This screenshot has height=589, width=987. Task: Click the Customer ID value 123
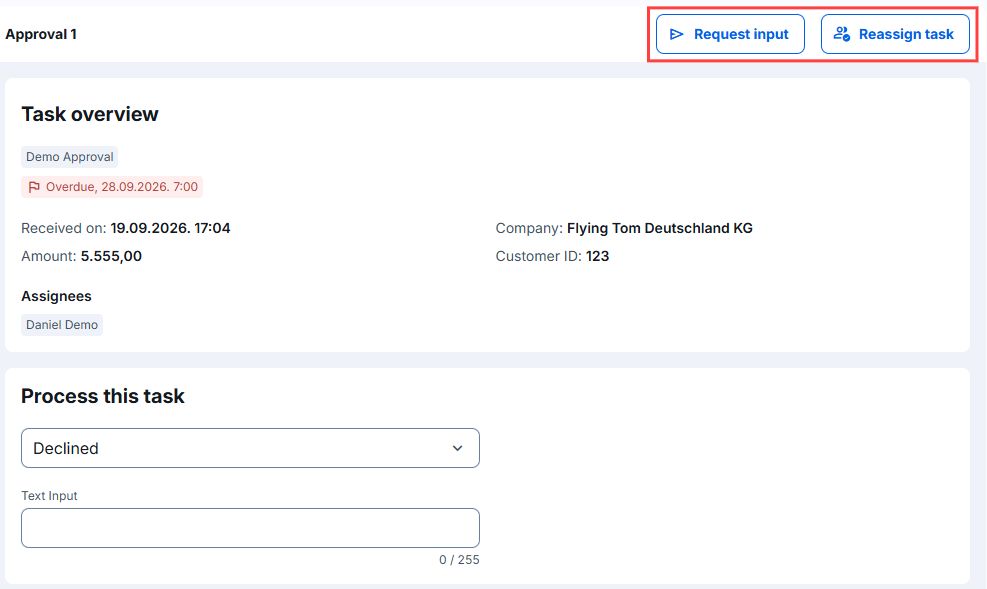[x=597, y=256]
